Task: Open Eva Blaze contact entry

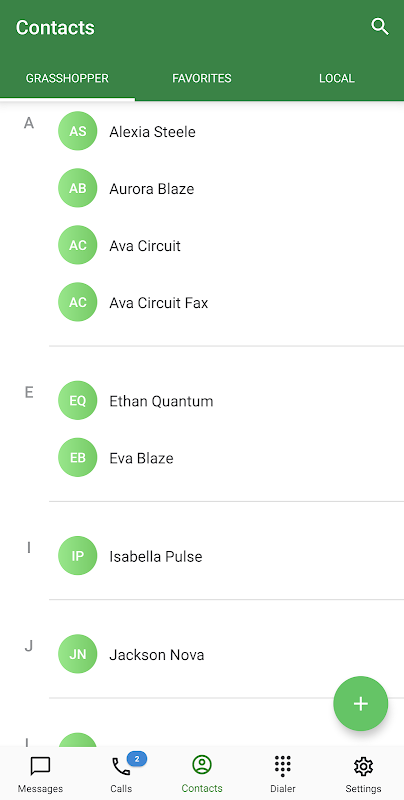Action: 226,458
